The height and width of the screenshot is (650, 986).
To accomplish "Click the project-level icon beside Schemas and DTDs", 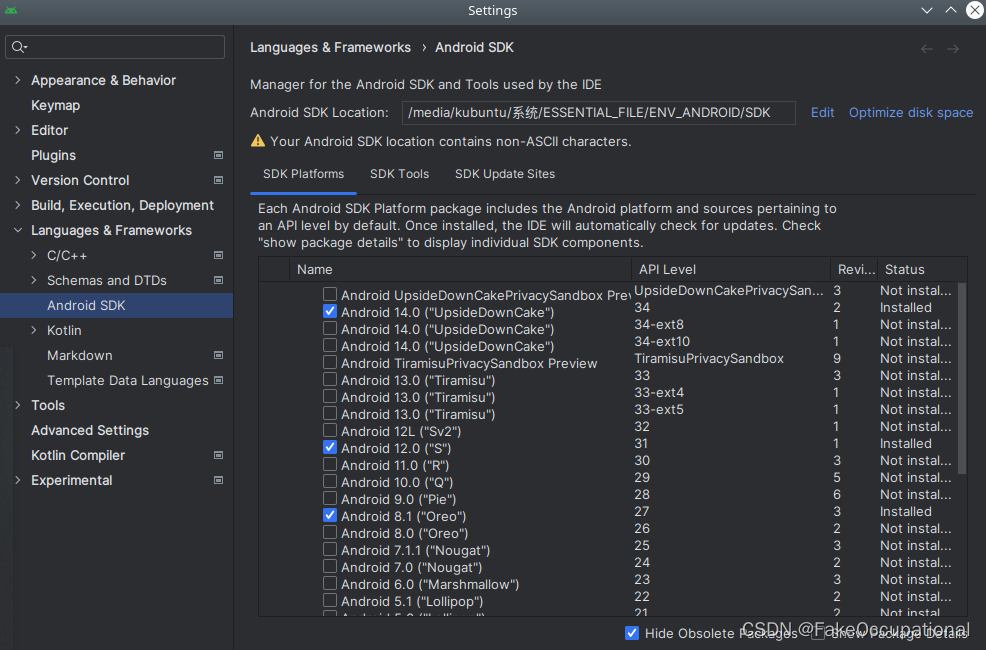I will point(218,280).
